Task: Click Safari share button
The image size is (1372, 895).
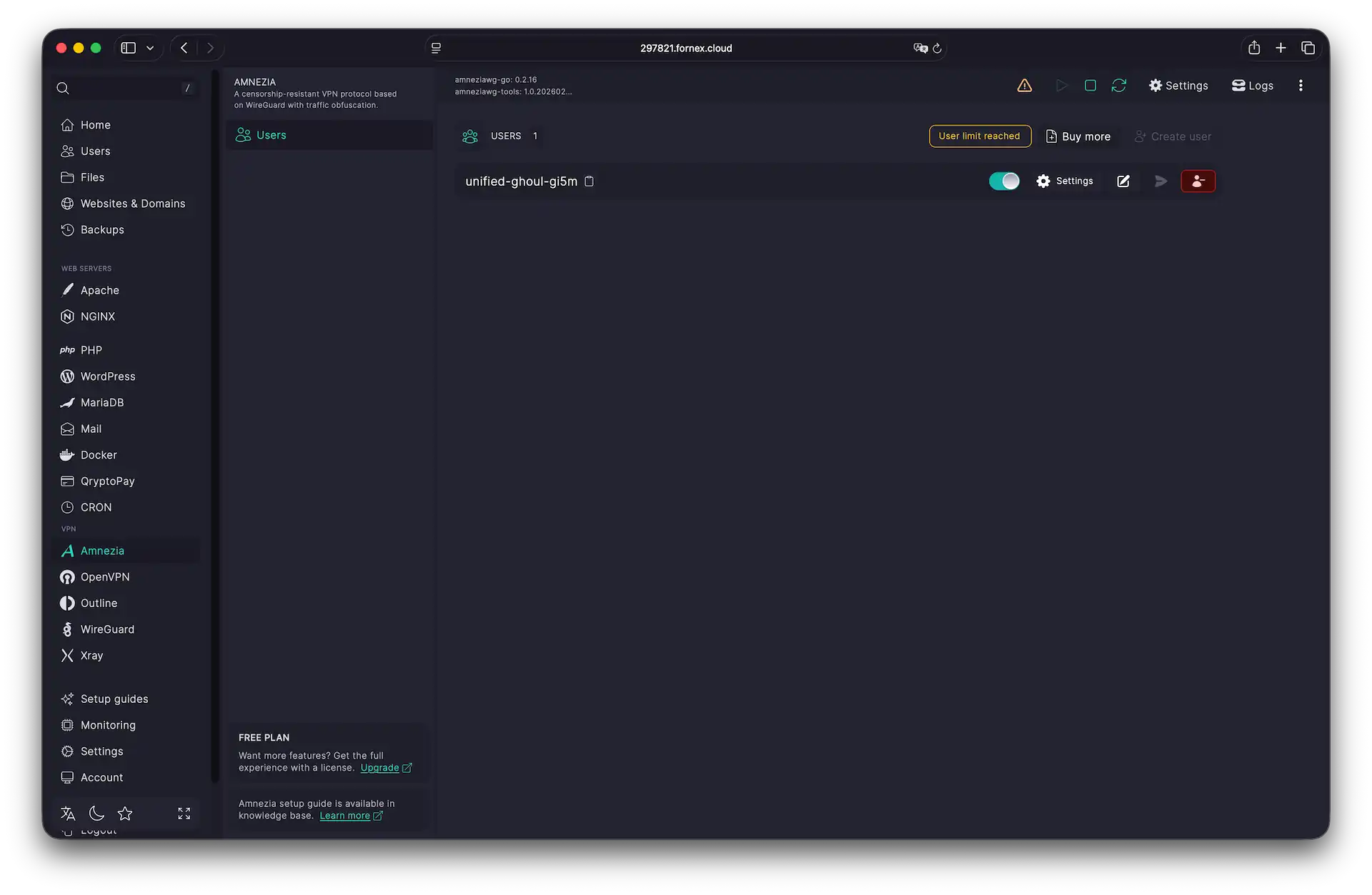Action: (x=1254, y=48)
